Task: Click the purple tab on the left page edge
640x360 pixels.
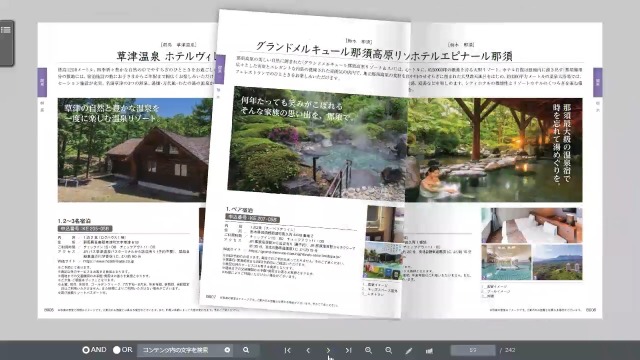Action: pyautogui.click(x=42, y=82)
